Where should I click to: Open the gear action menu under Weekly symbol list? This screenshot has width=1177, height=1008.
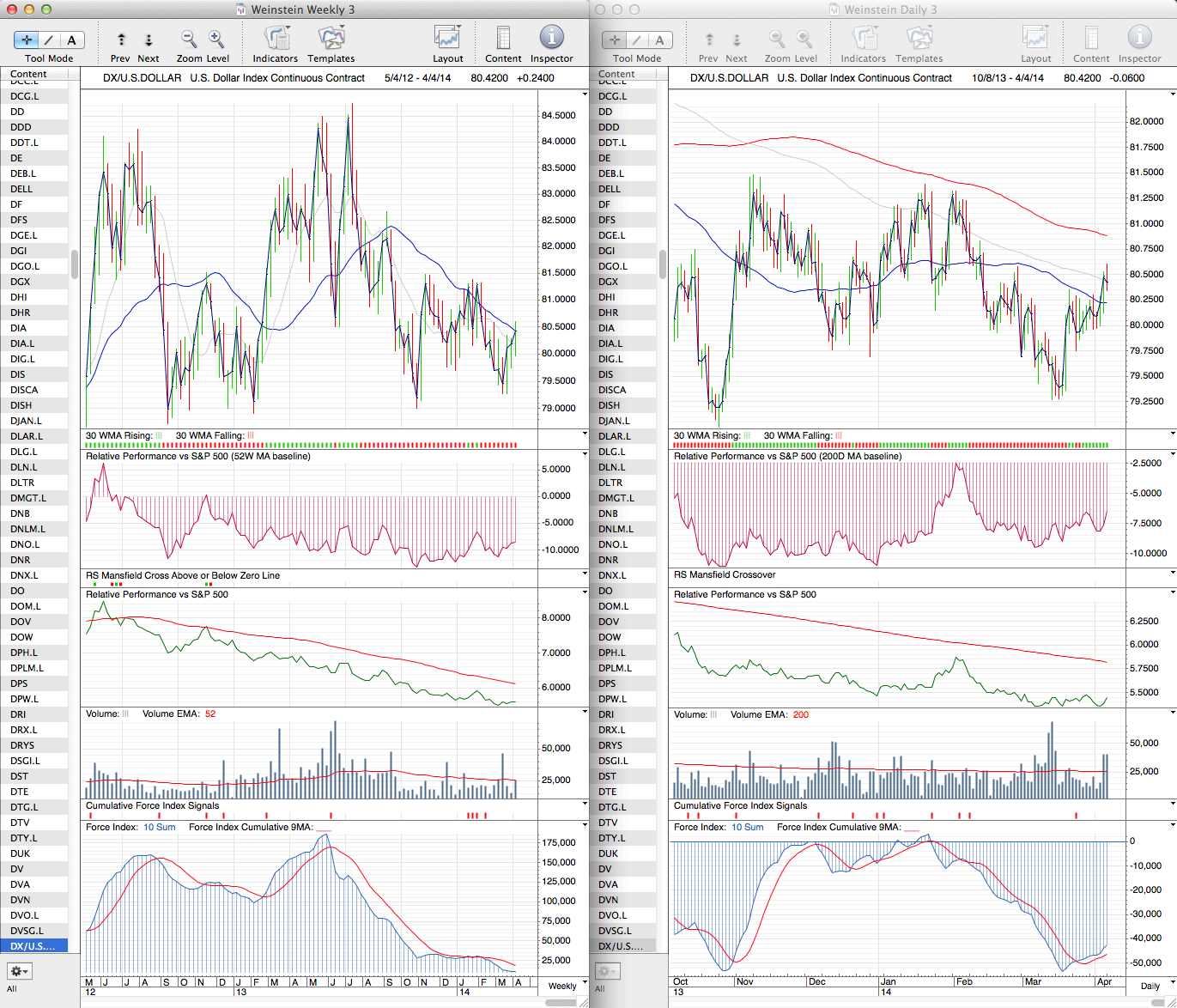point(19,971)
